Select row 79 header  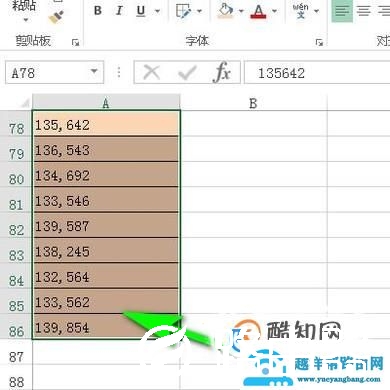pos(16,149)
